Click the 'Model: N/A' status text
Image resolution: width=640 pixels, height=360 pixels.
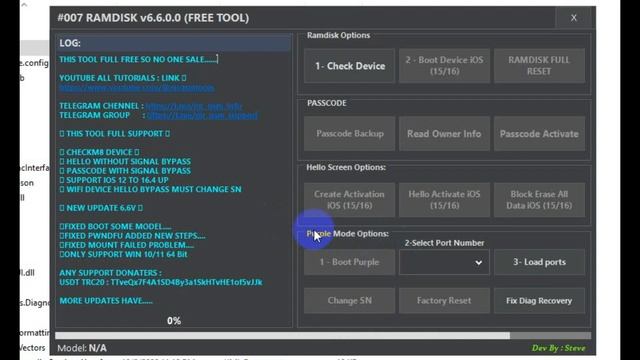82,348
